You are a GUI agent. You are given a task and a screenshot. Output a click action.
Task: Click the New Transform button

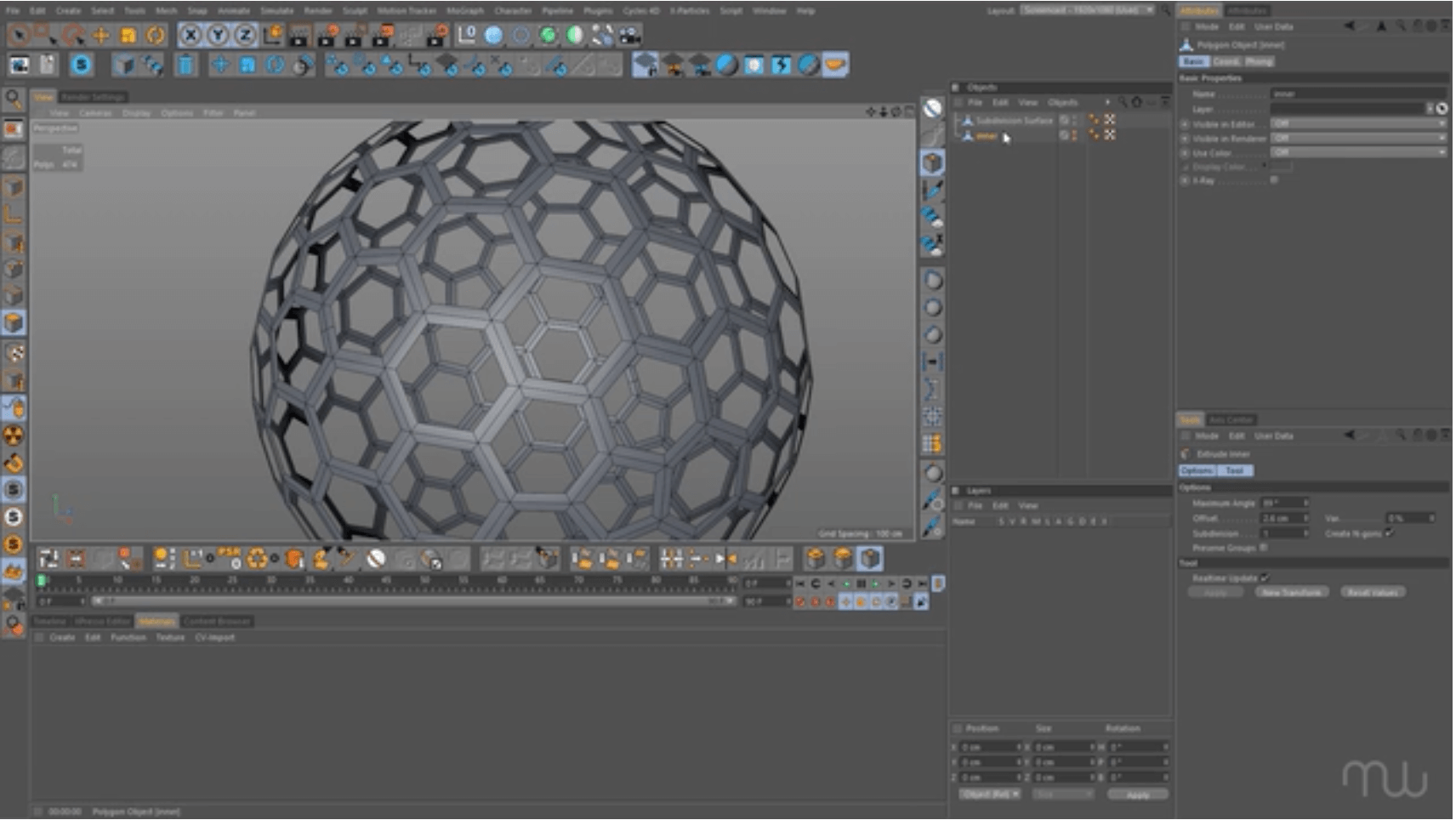[x=1291, y=592]
